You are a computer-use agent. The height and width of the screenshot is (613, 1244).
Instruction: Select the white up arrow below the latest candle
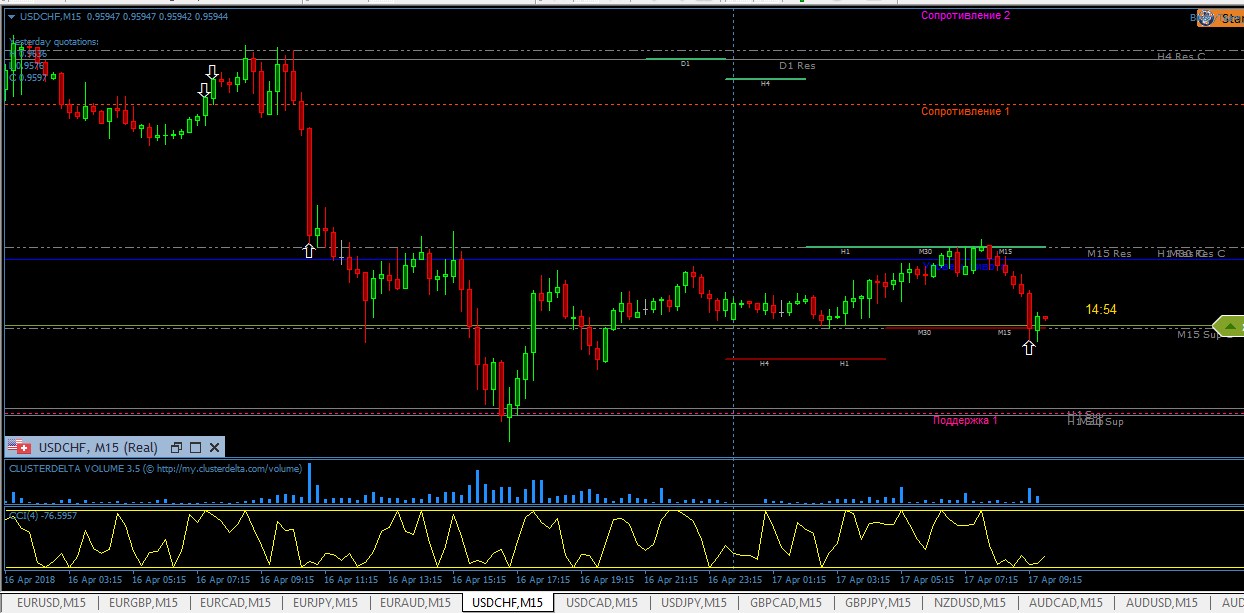coord(1029,348)
